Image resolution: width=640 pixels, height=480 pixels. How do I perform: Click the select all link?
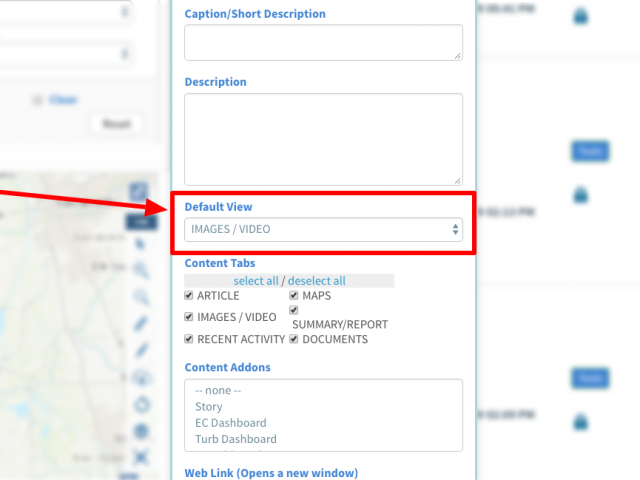256,281
